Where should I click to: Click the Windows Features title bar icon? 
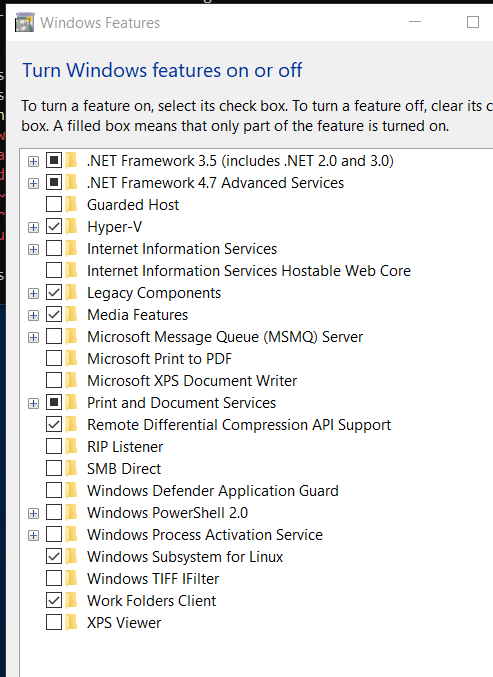click(25, 22)
